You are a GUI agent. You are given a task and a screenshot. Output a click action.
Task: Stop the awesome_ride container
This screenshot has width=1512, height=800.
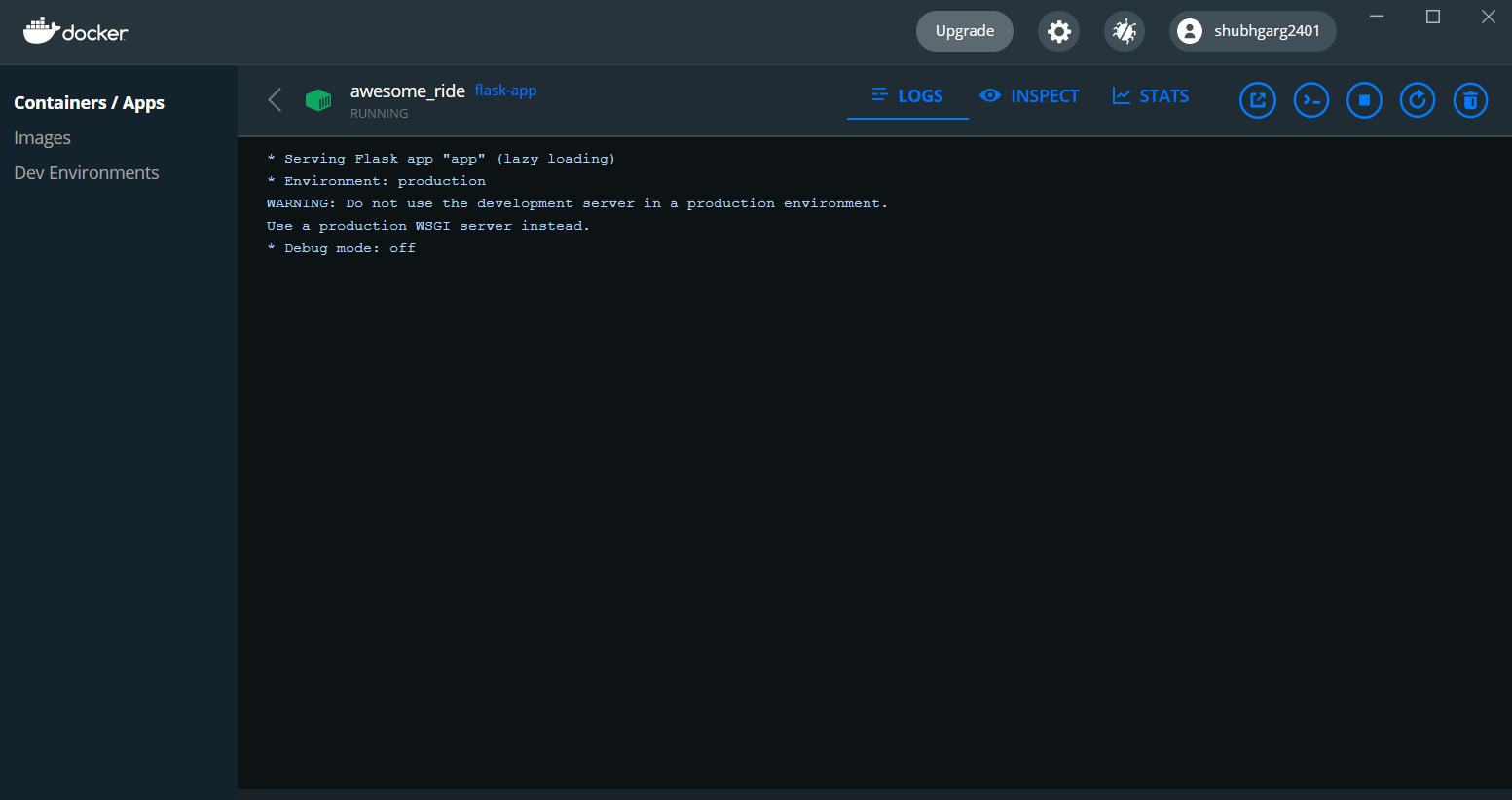1364,99
